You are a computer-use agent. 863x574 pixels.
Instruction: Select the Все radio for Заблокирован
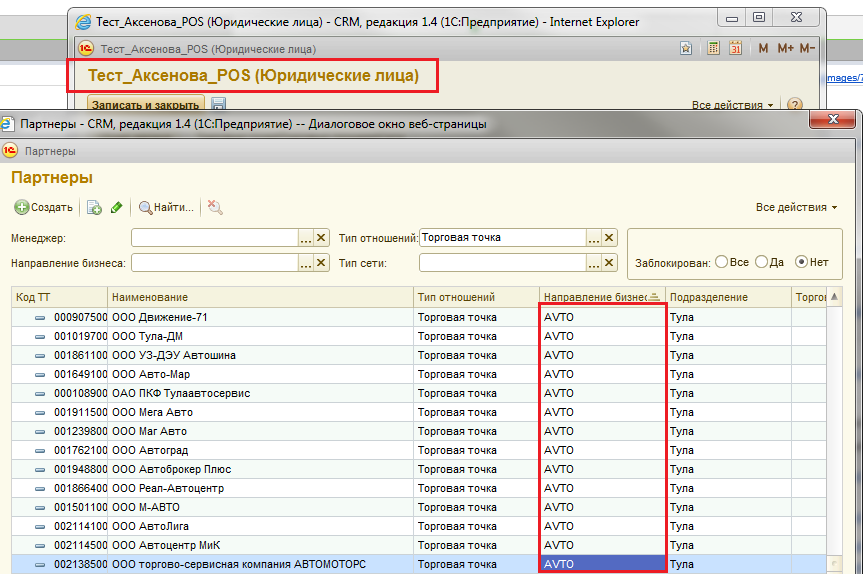(x=722, y=262)
